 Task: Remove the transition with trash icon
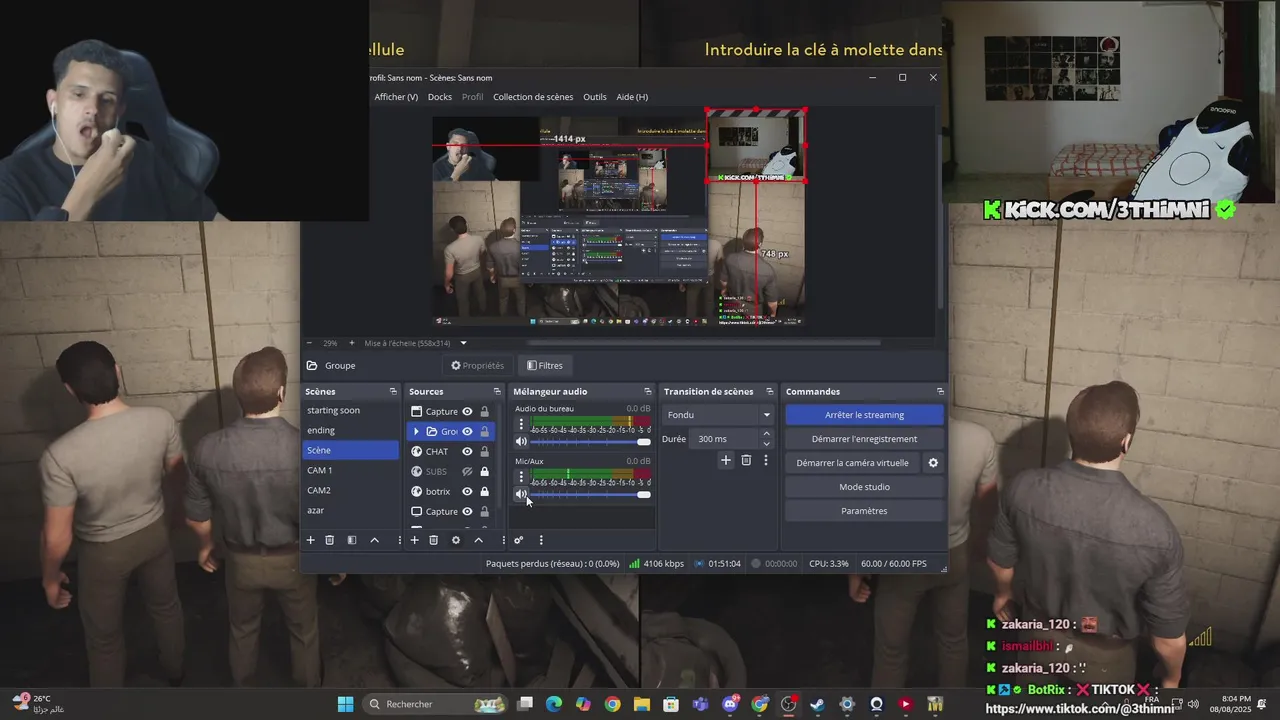point(746,460)
